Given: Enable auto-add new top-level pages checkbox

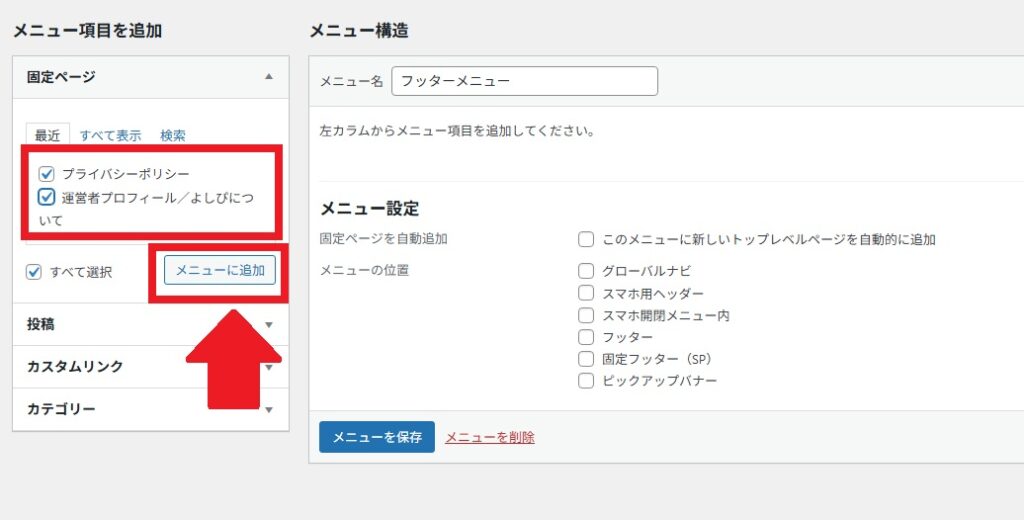Looking at the screenshot, I should click(x=586, y=240).
